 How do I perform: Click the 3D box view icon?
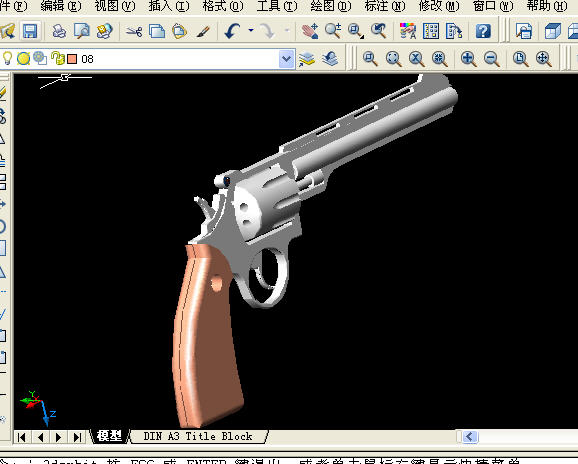(553, 31)
